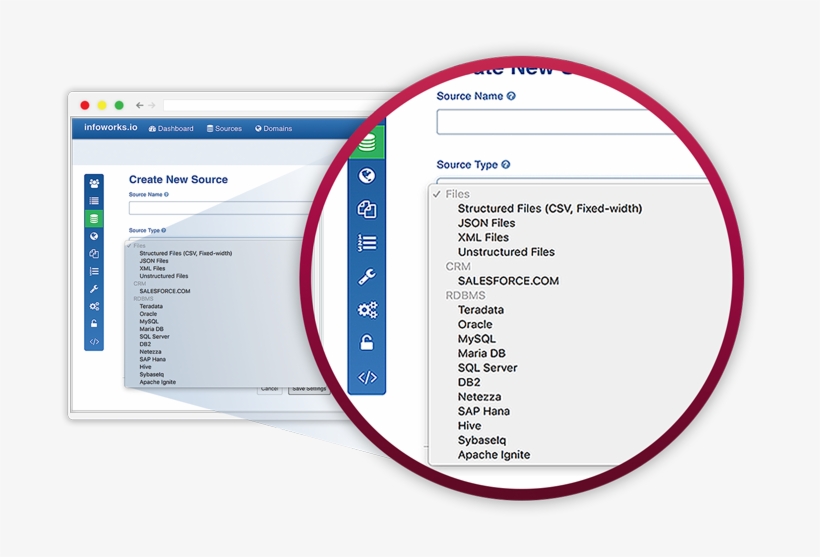Open the Sources nav item
This screenshot has width=820, height=557.
click(x=224, y=129)
